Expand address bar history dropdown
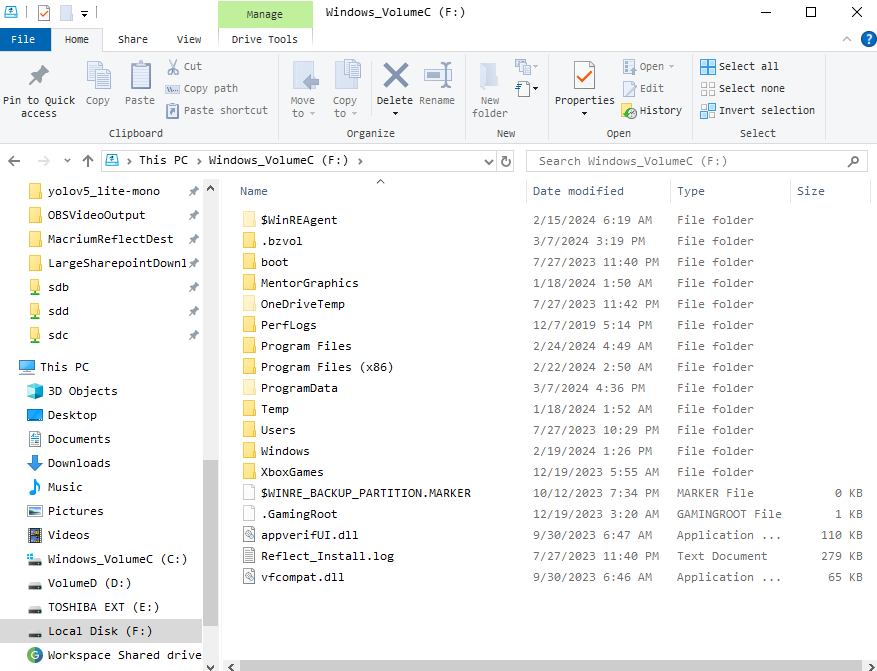Screen dimensions: 877x671 (489, 162)
